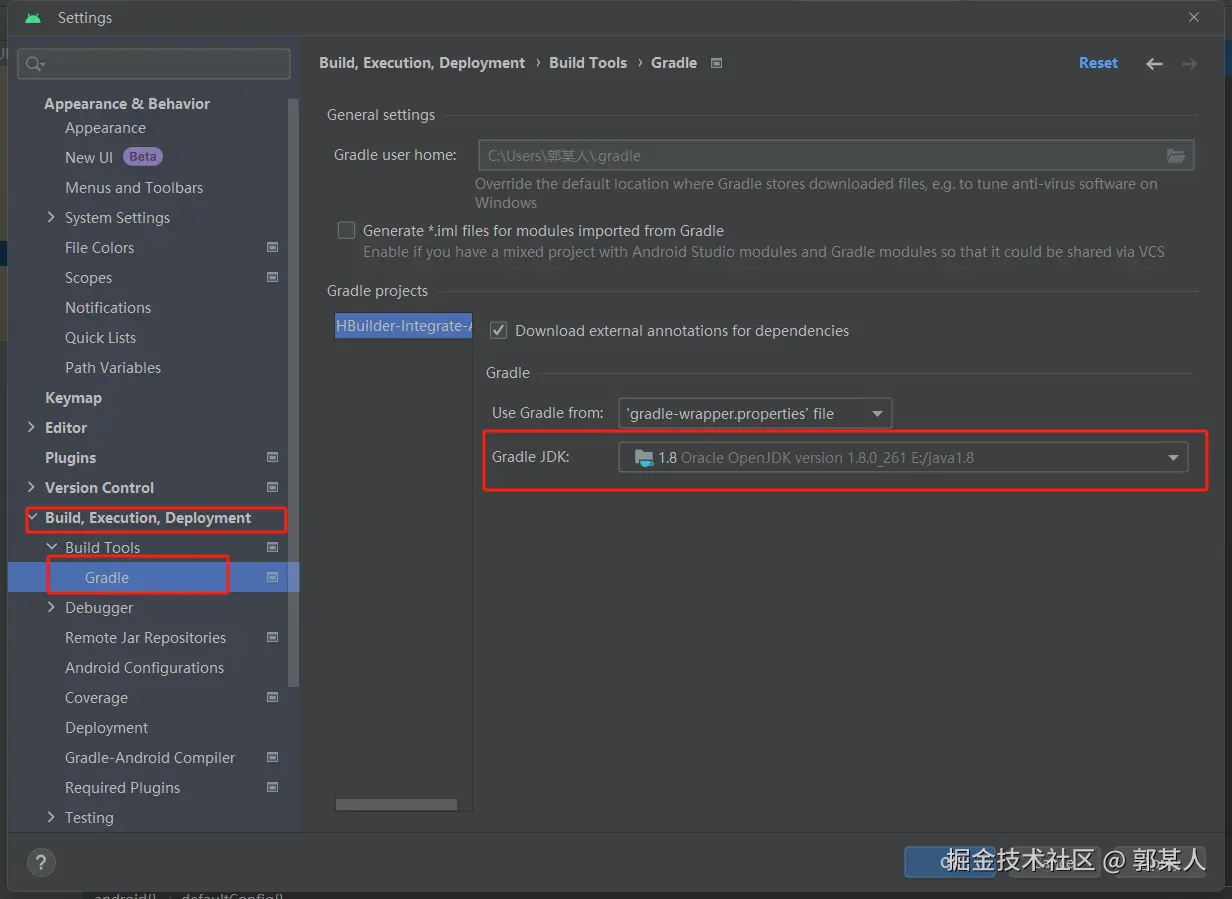
Task: Enable Generate *.iml files checkbox
Action: tap(346, 230)
